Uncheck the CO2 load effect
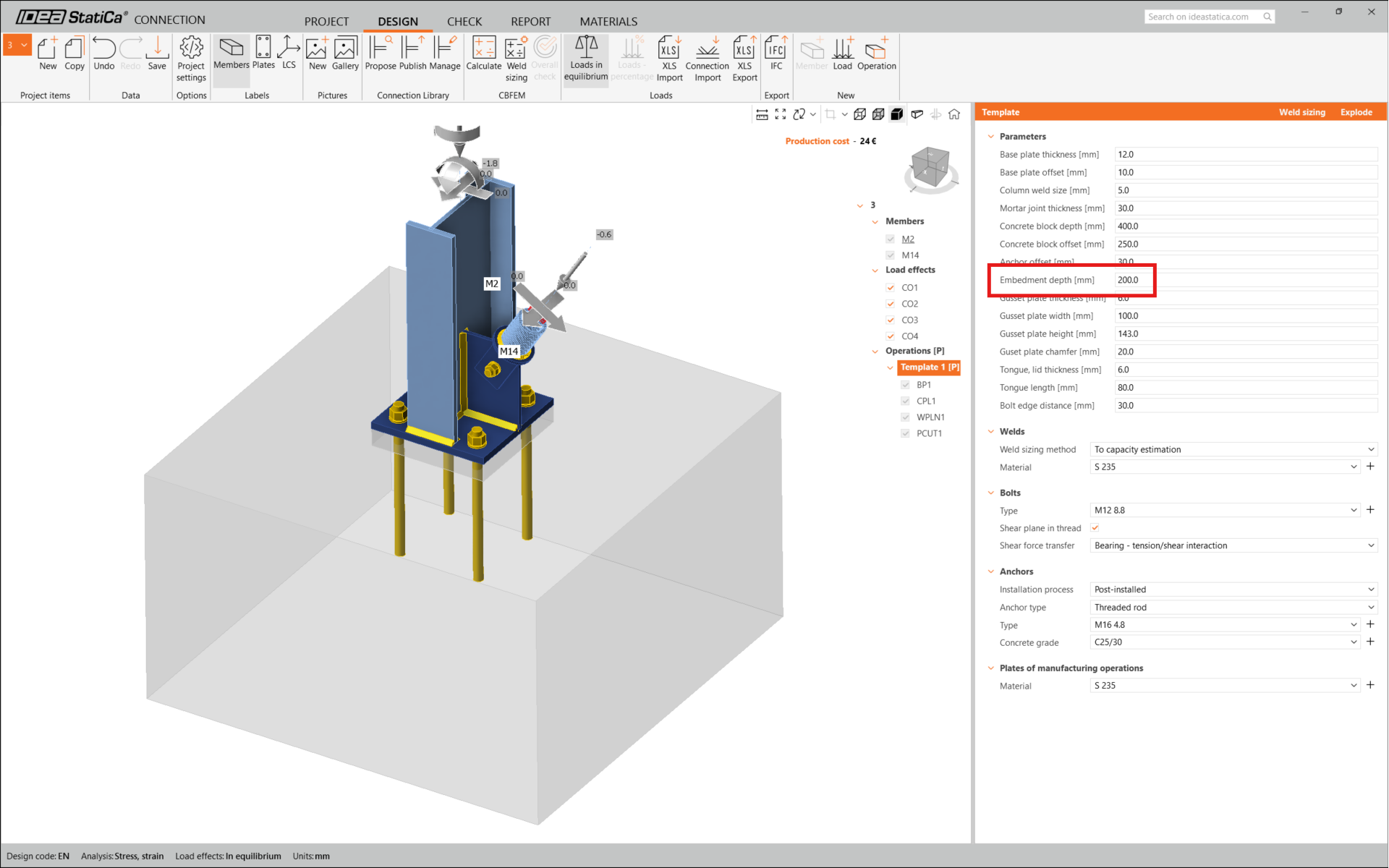 click(891, 304)
